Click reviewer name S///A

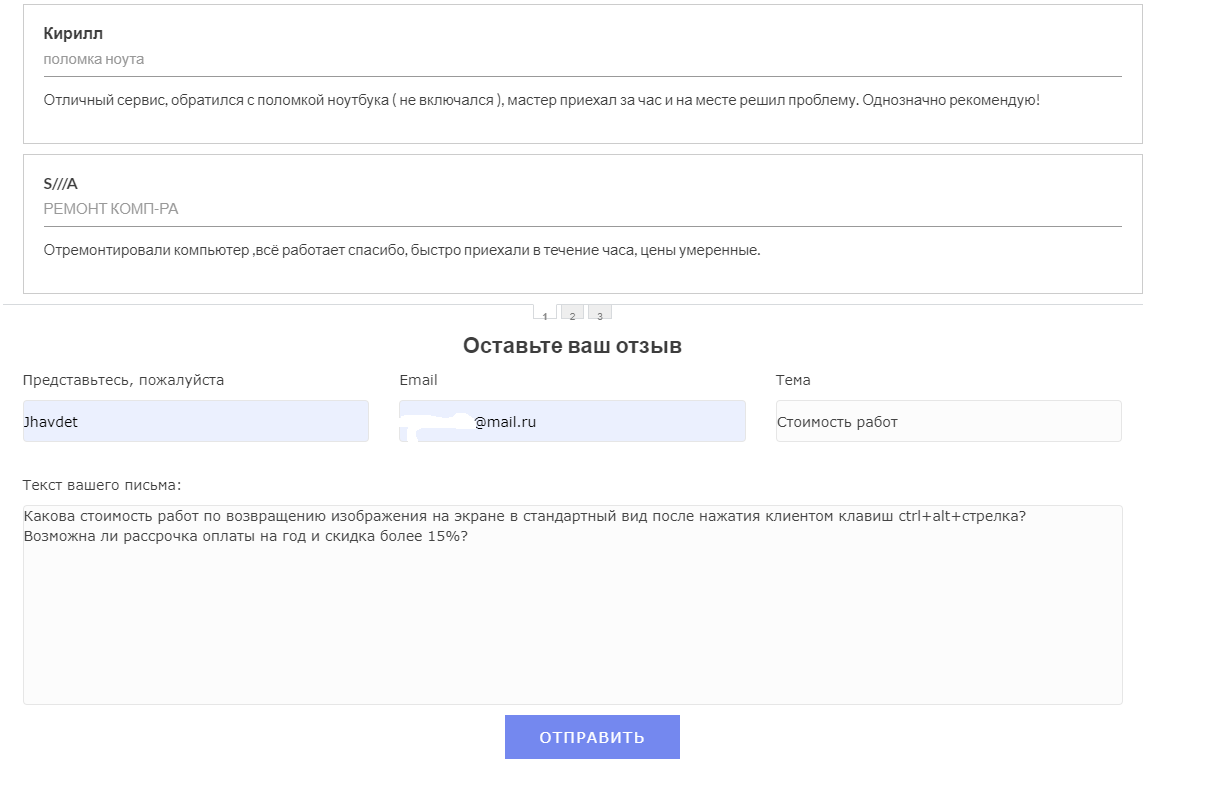tap(60, 184)
